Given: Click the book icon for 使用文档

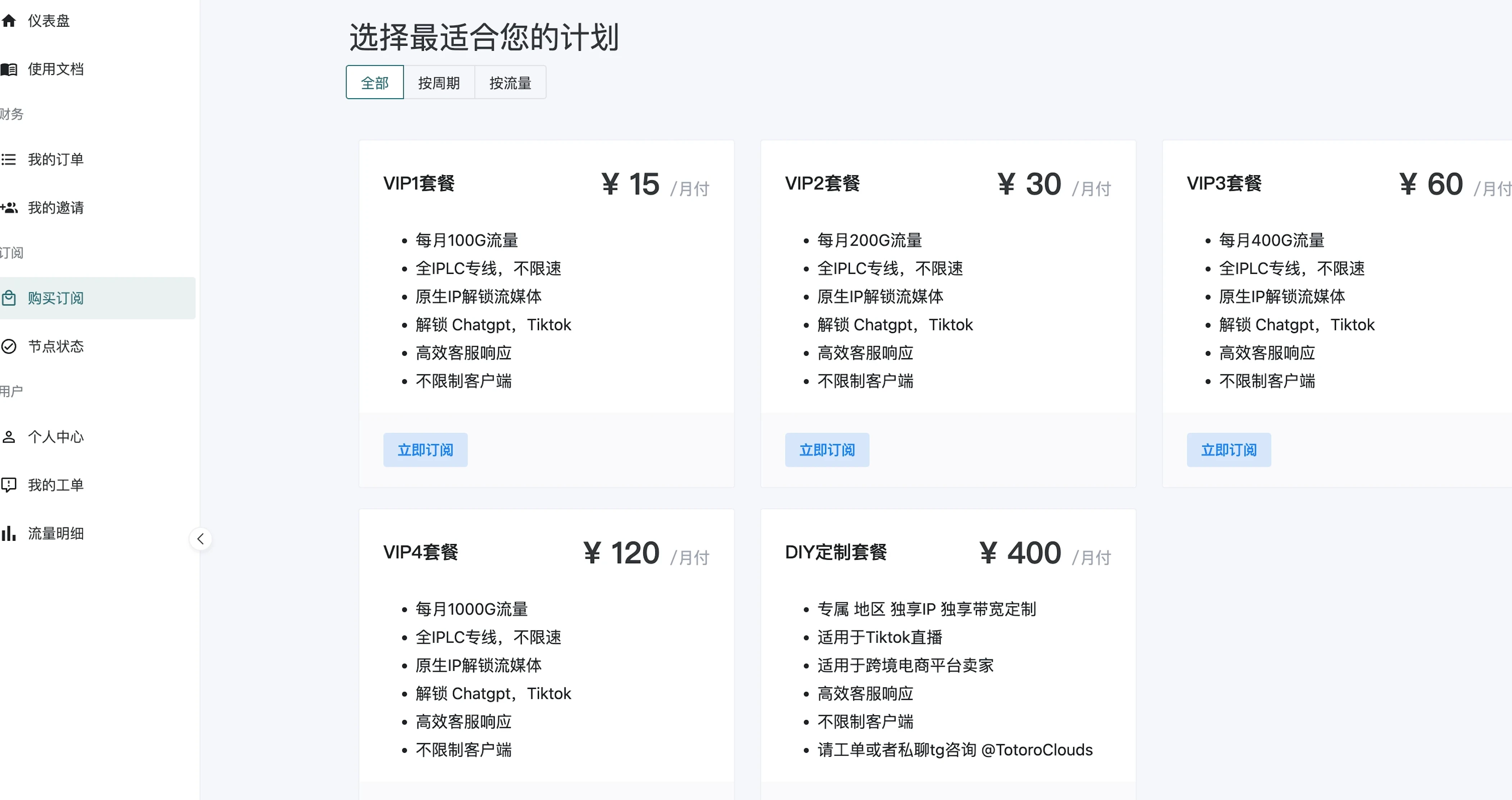Looking at the screenshot, I should click(x=9, y=69).
